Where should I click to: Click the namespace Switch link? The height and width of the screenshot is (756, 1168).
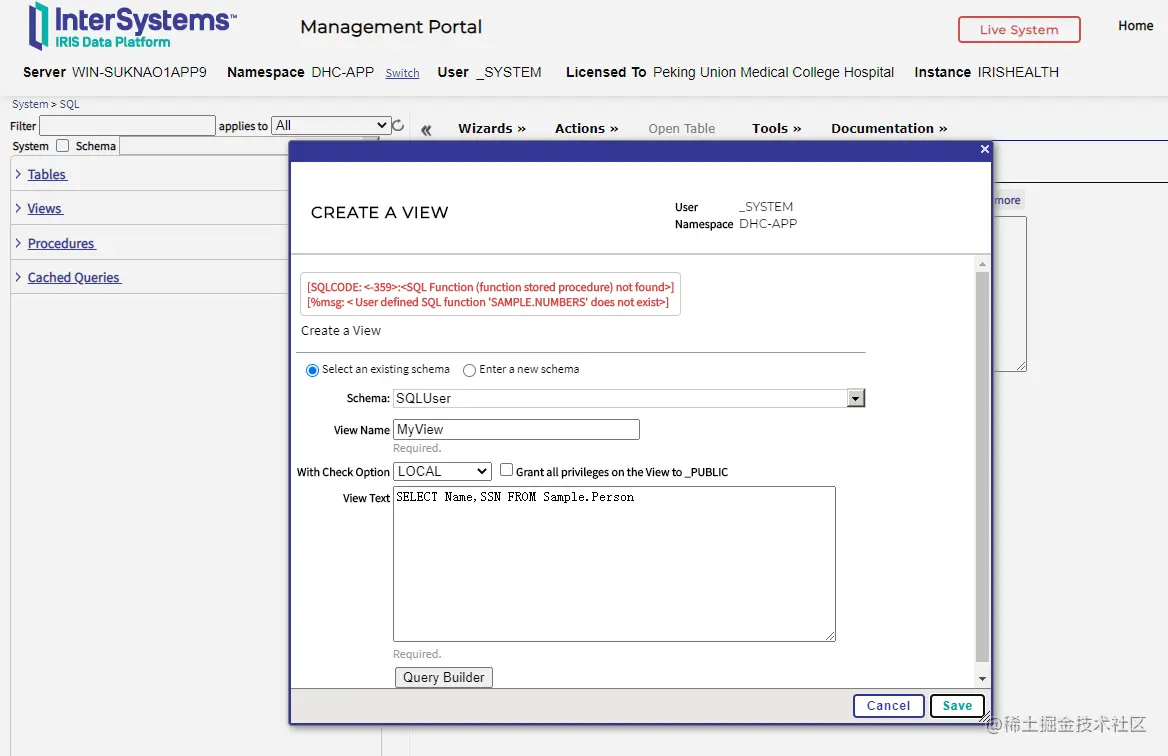pyautogui.click(x=402, y=73)
